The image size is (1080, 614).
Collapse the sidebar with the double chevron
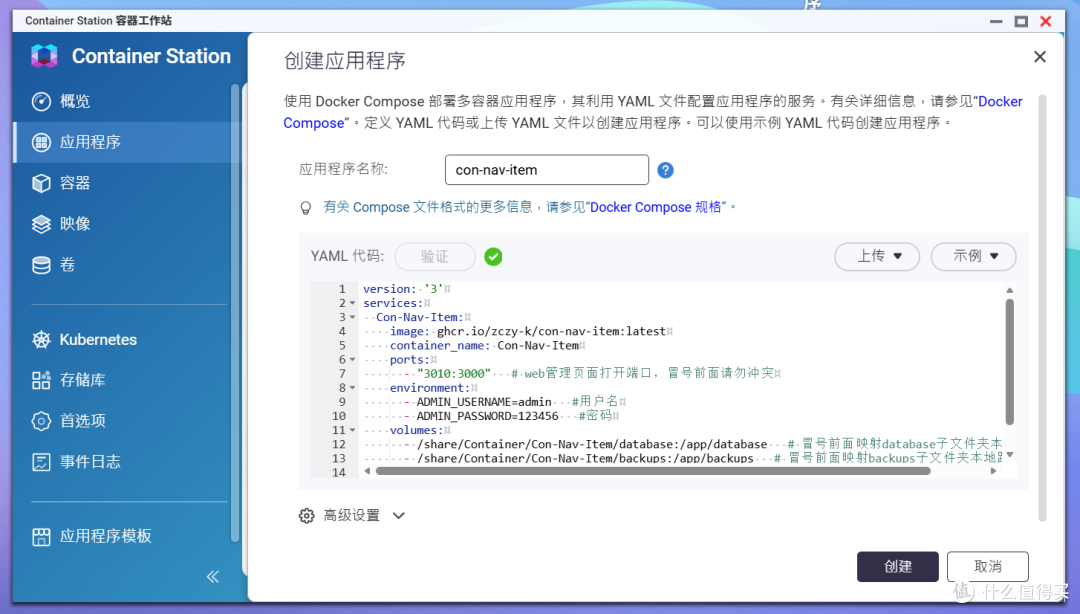point(213,577)
